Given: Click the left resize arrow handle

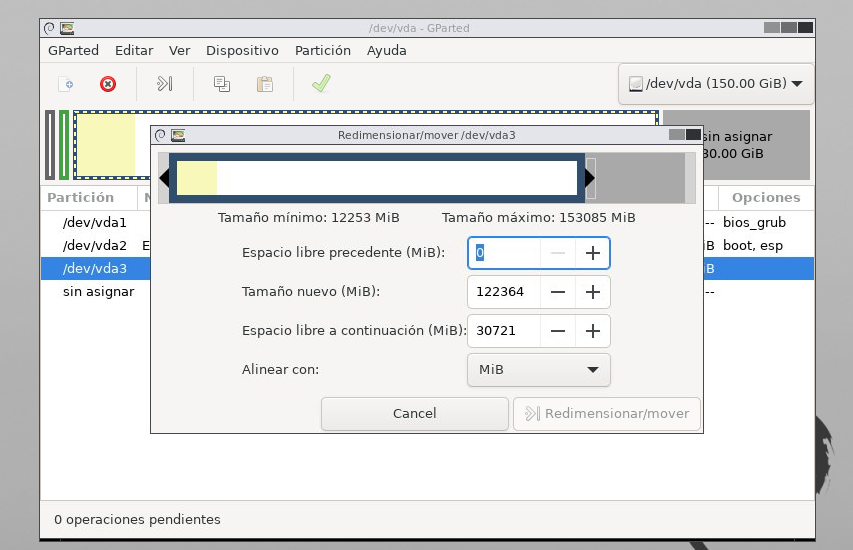Looking at the screenshot, I should (x=164, y=178).
